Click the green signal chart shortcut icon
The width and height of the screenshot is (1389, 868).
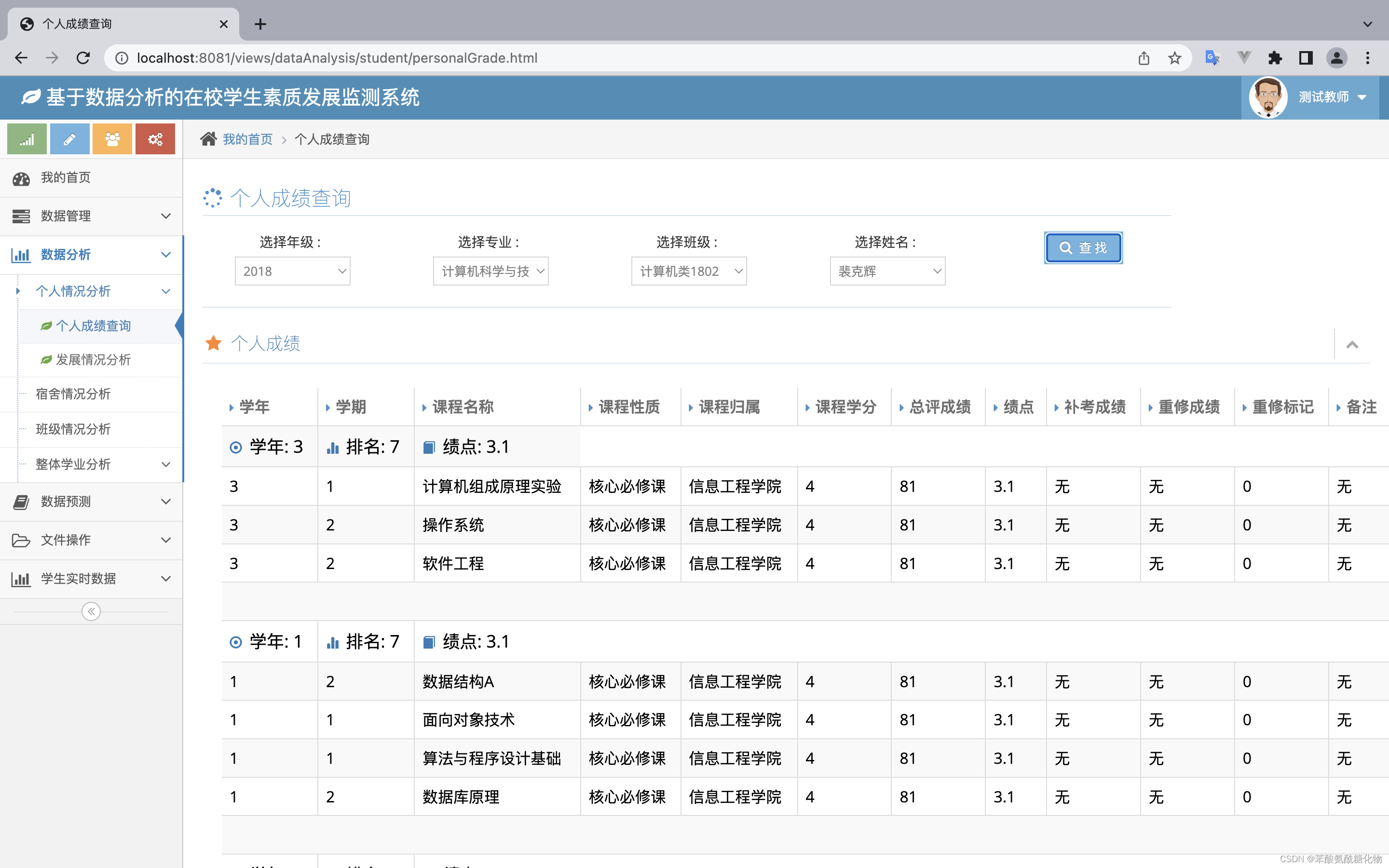click(27, 139)
